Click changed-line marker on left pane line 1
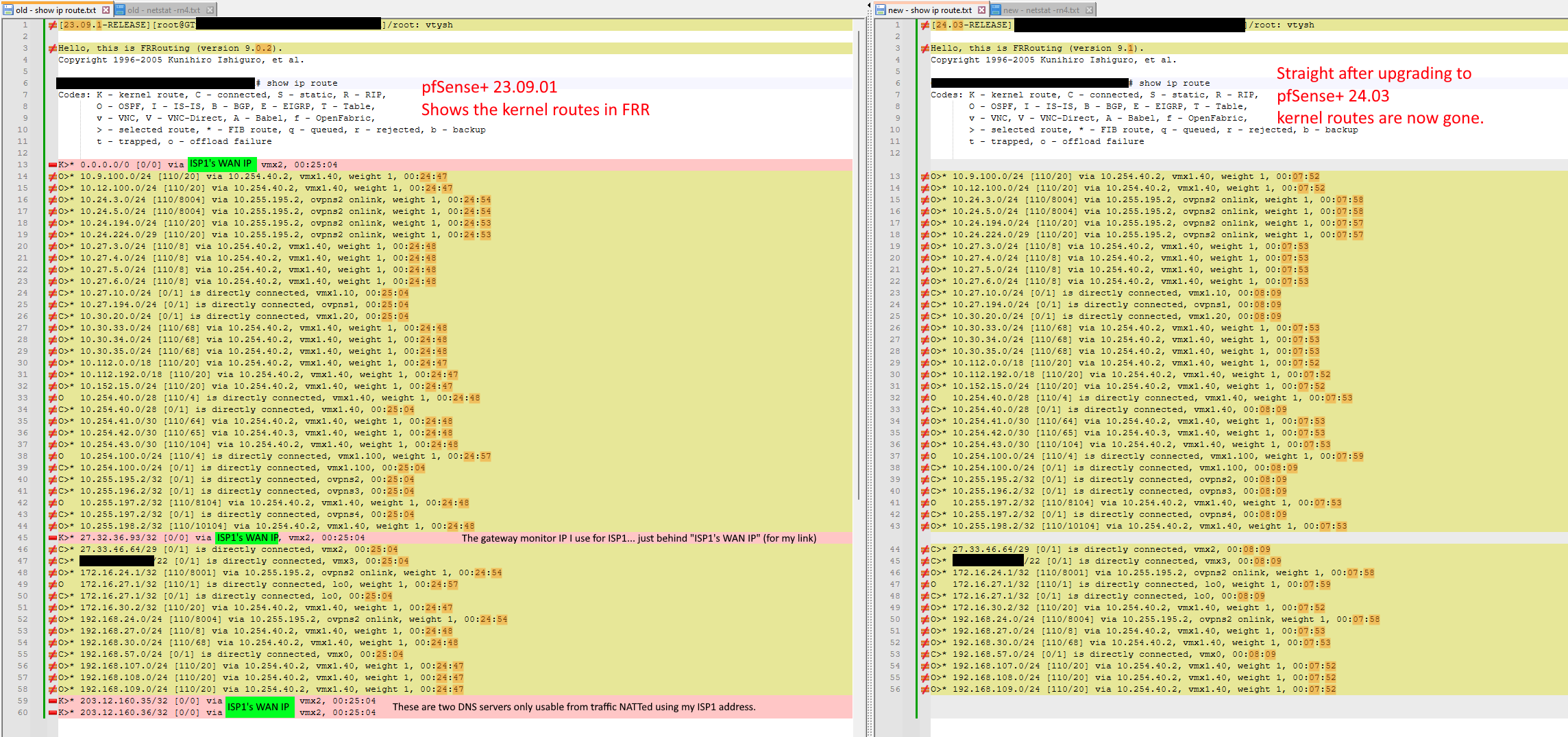 point(53,25)
